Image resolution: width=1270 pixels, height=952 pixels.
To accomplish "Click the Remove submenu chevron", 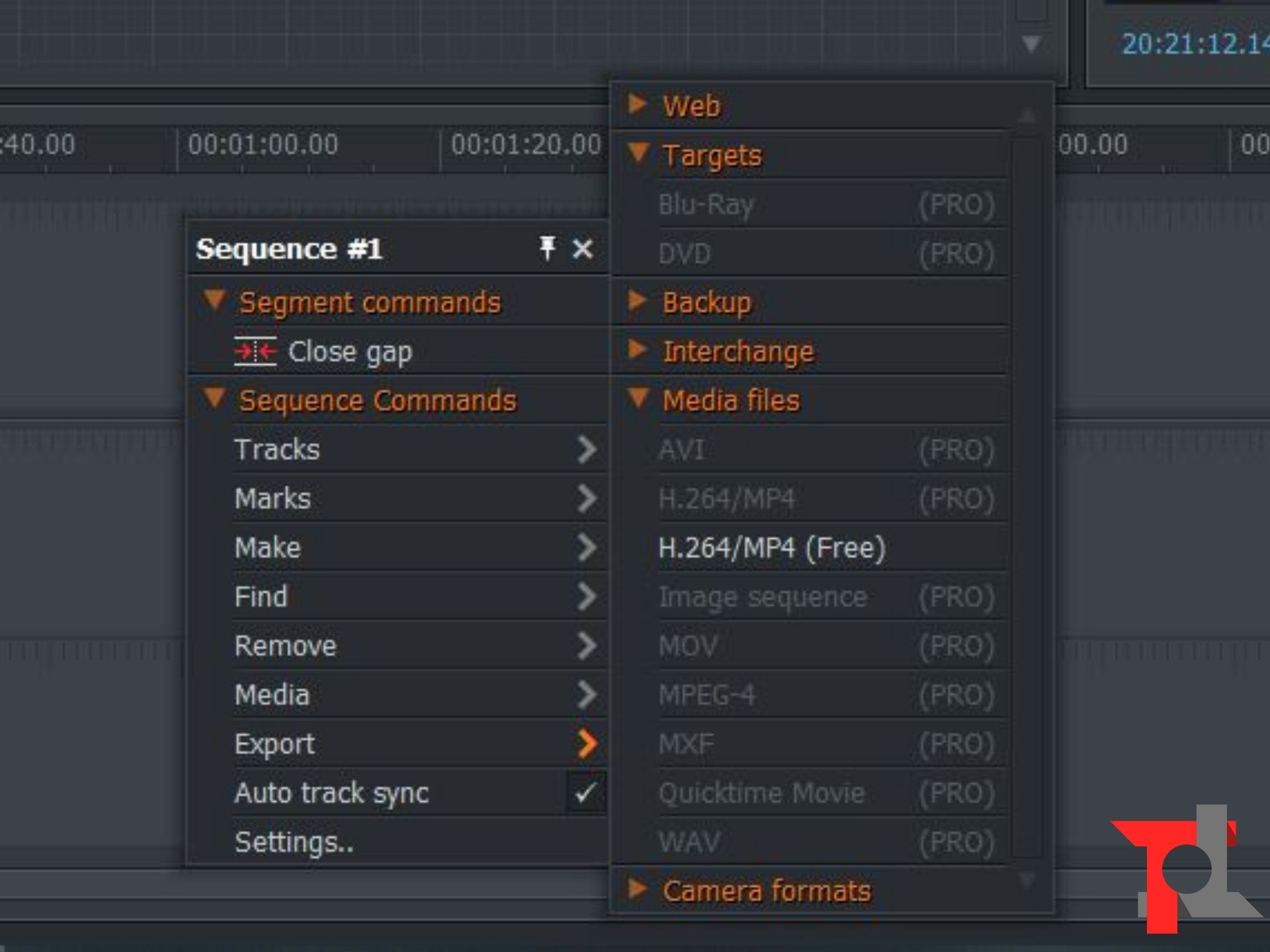I will click(x=586, y=646).
